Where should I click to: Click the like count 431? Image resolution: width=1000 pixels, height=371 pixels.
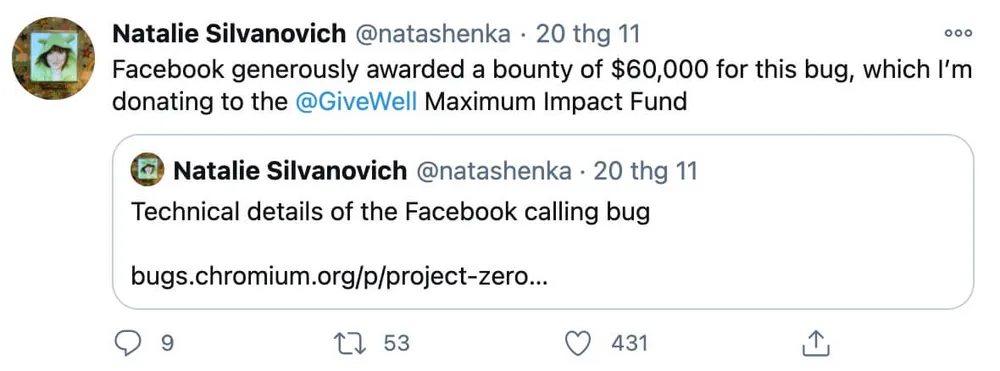[x=629, y=344]
